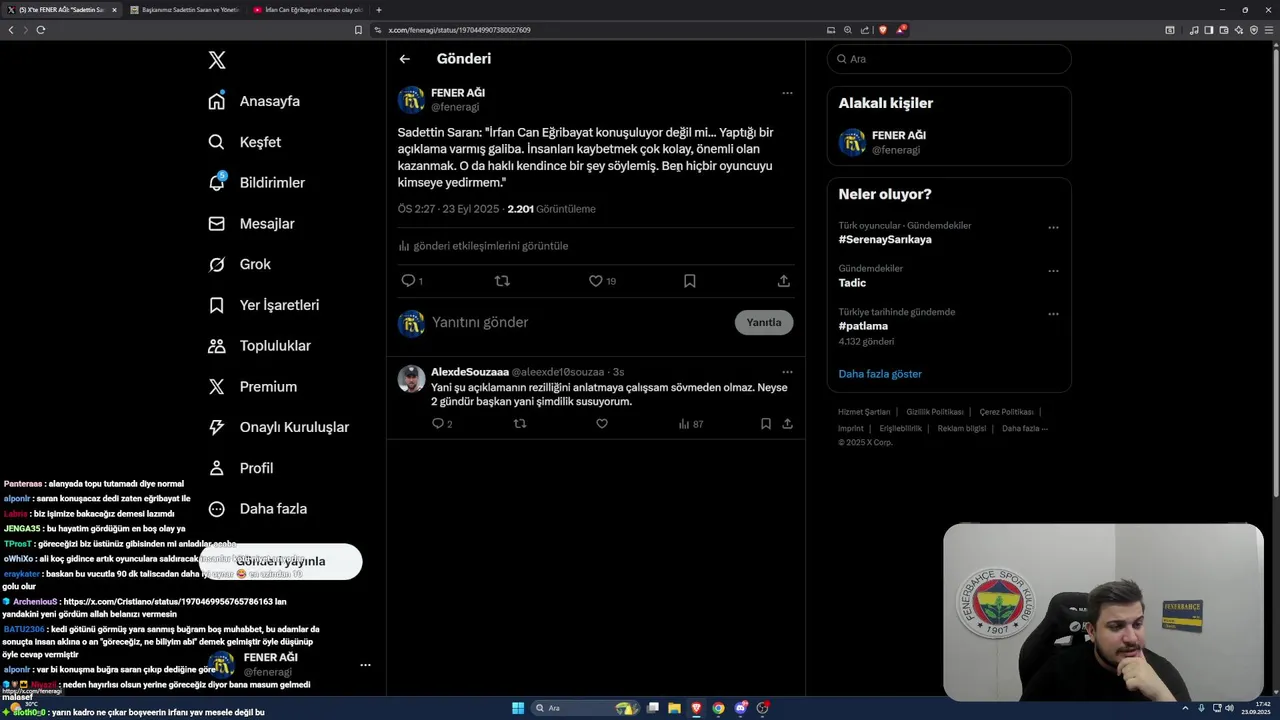Bookmark page icon in address bar
Screen dimensions: 1280x720
point(358,30)
